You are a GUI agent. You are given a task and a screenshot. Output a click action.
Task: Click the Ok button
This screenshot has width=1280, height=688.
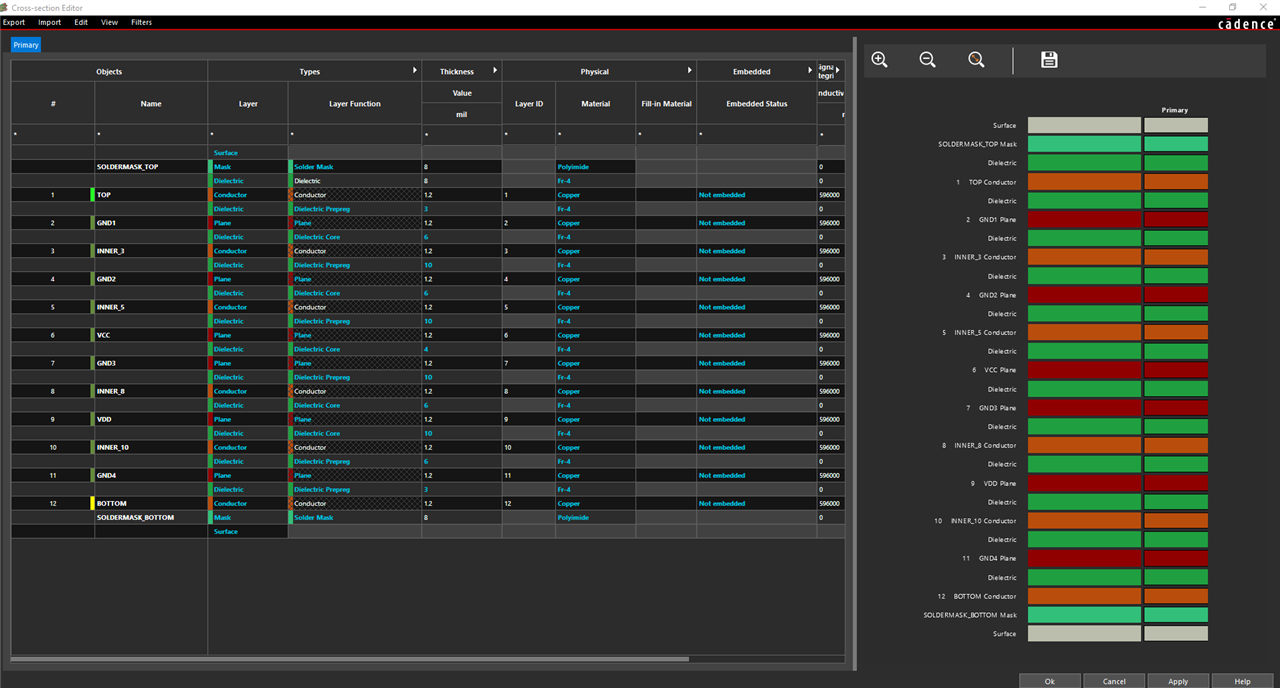1050,681
